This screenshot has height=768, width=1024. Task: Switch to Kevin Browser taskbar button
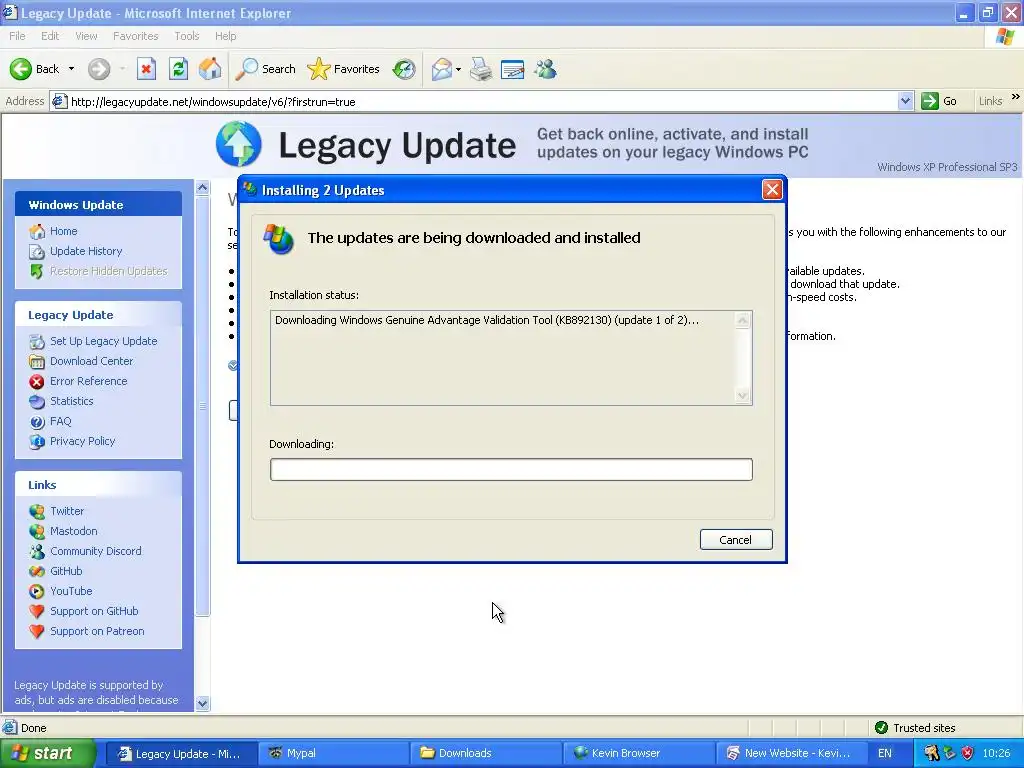[638, 753]
